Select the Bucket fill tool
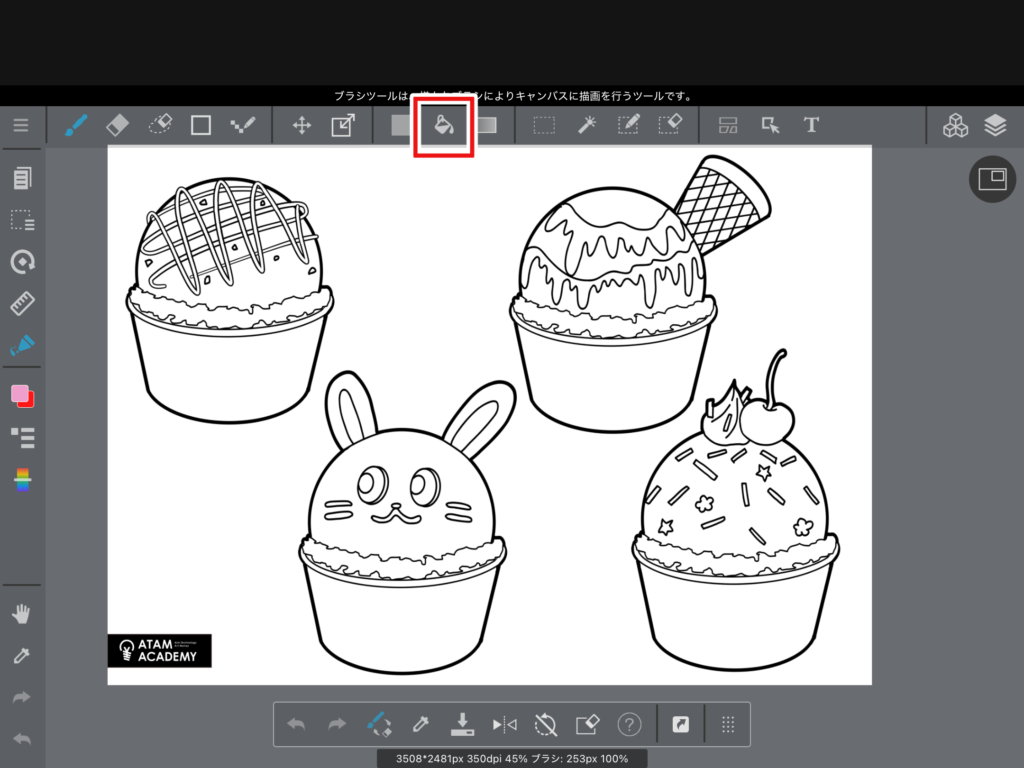This screenshot has height=768, width=1024. pos(444,126)
